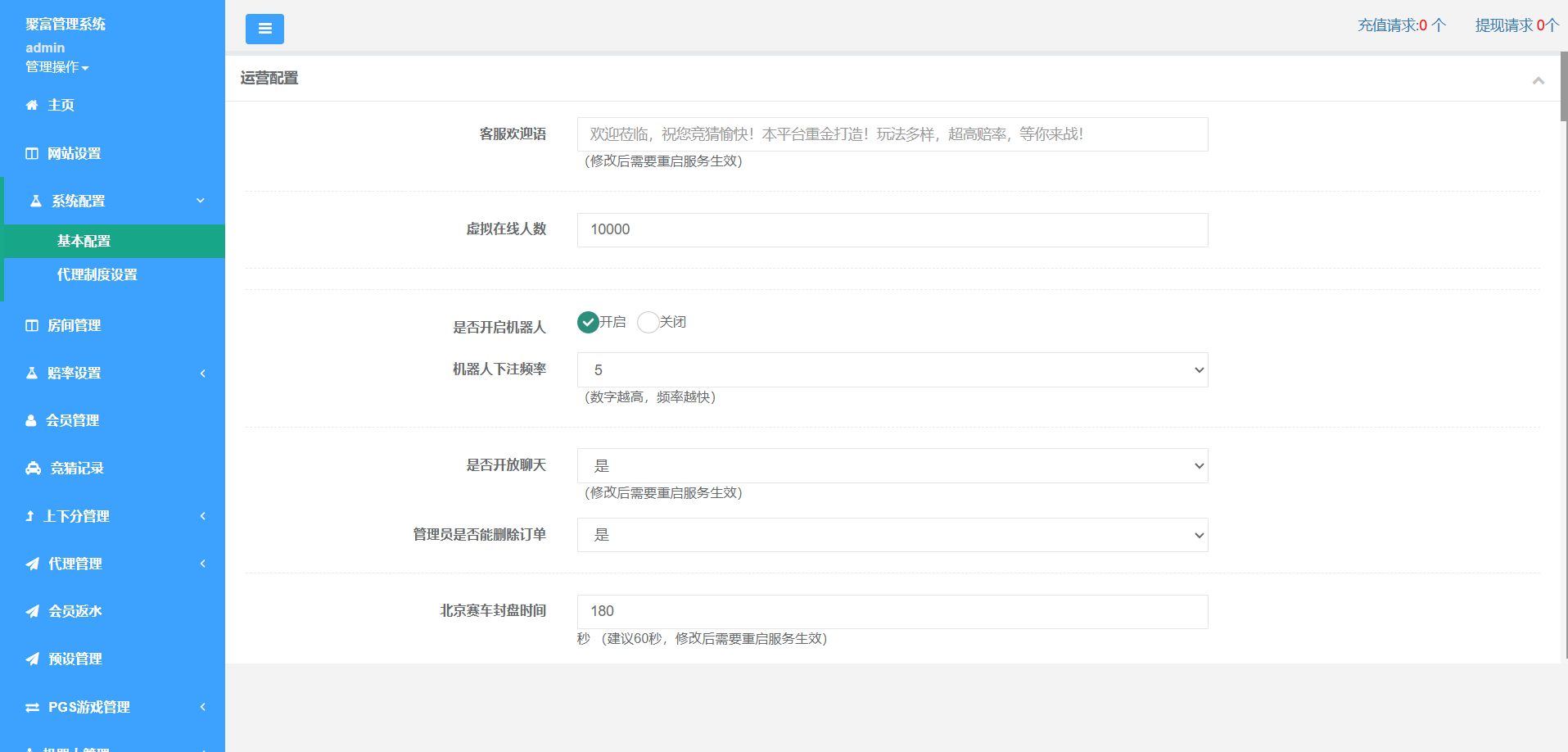The height and width of the screenshot is (752, 1568).
Task: Click into the 虚拟在线人数 input field
Action: (x=892, y=230)
